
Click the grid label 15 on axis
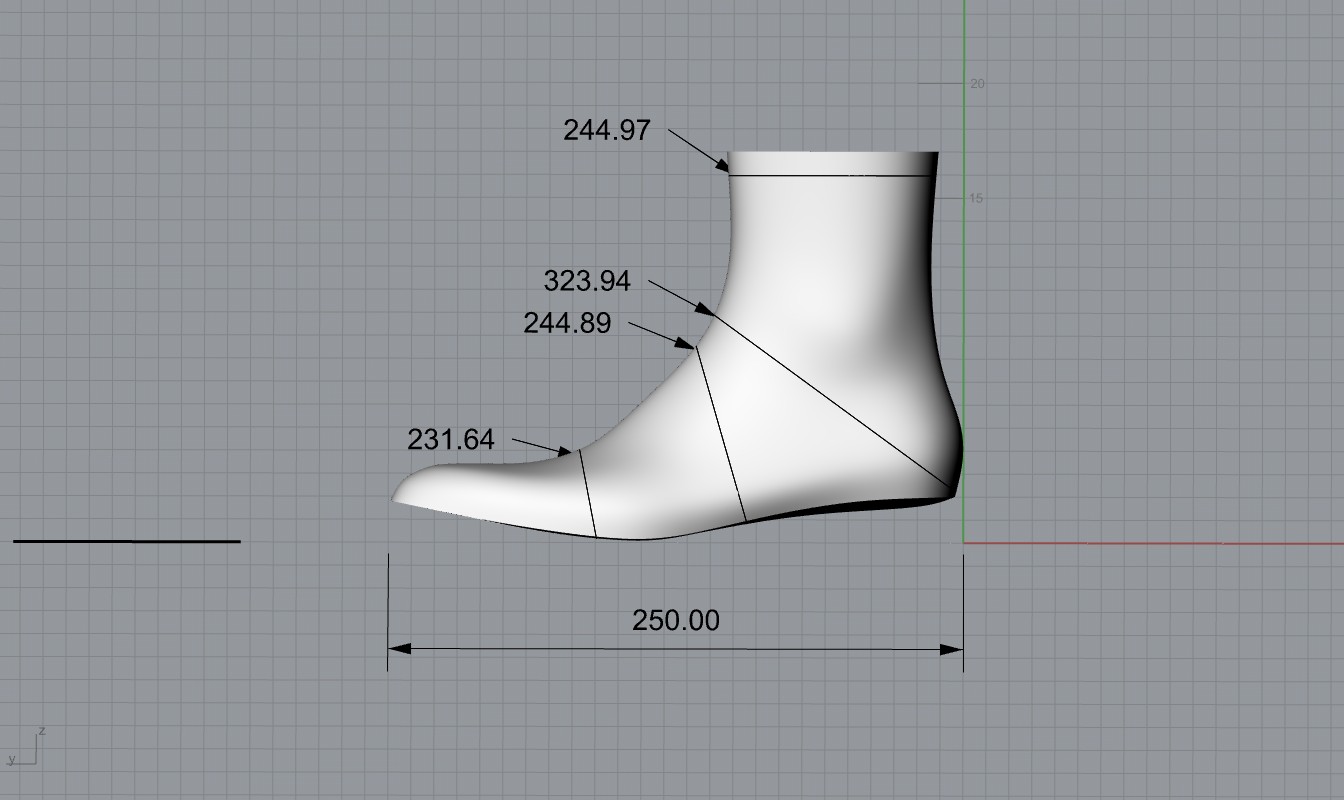pyautogui.click(x=977, y=199)
